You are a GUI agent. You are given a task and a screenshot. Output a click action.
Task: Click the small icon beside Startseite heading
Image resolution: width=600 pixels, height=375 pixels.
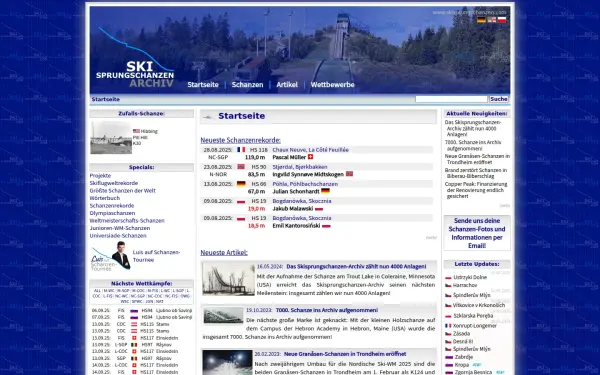(x=209, y=117)
